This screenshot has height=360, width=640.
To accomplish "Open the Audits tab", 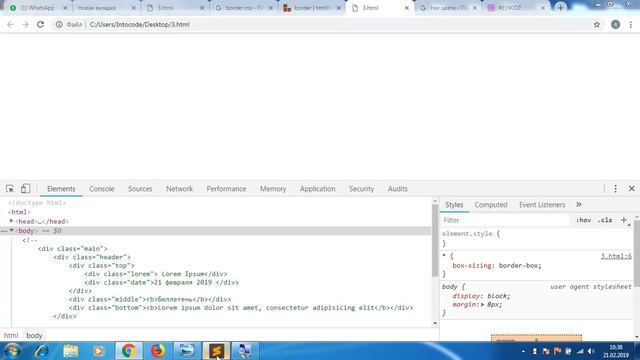I will (398, 189).
